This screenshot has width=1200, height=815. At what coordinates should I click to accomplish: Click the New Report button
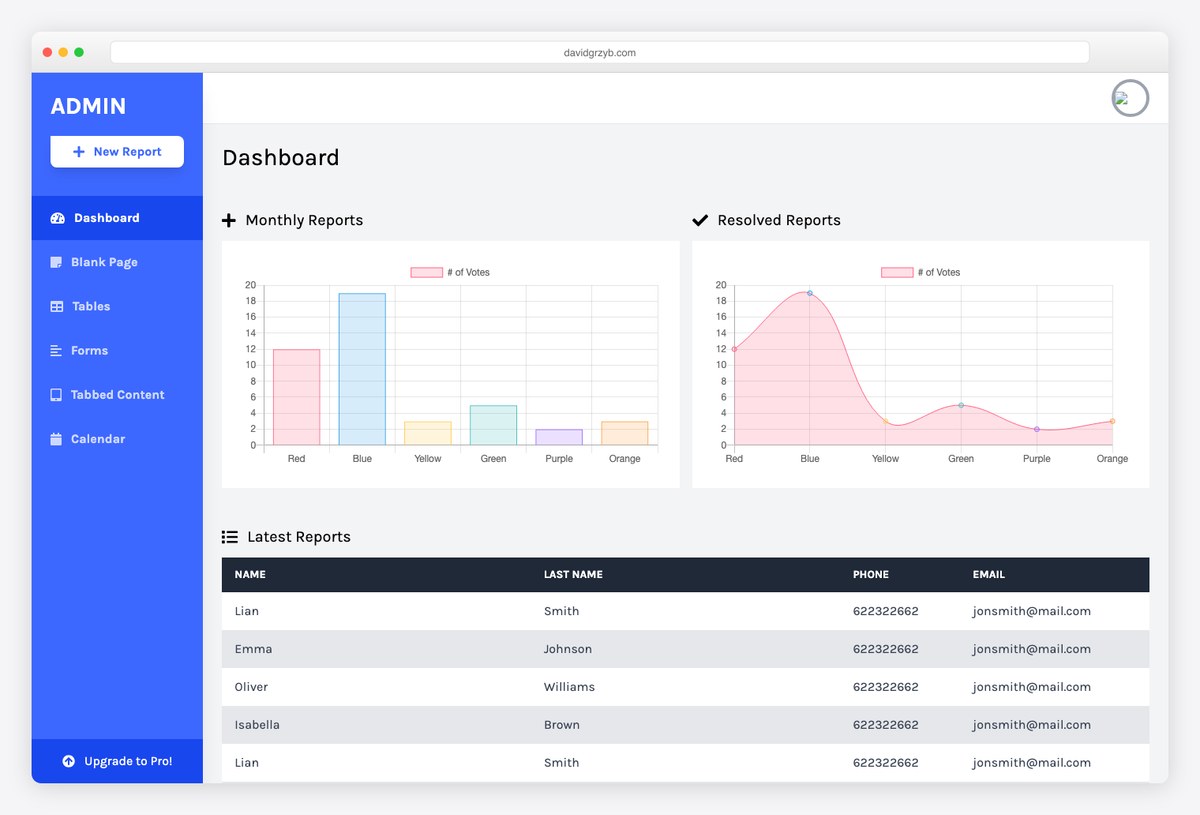point(117,152)
